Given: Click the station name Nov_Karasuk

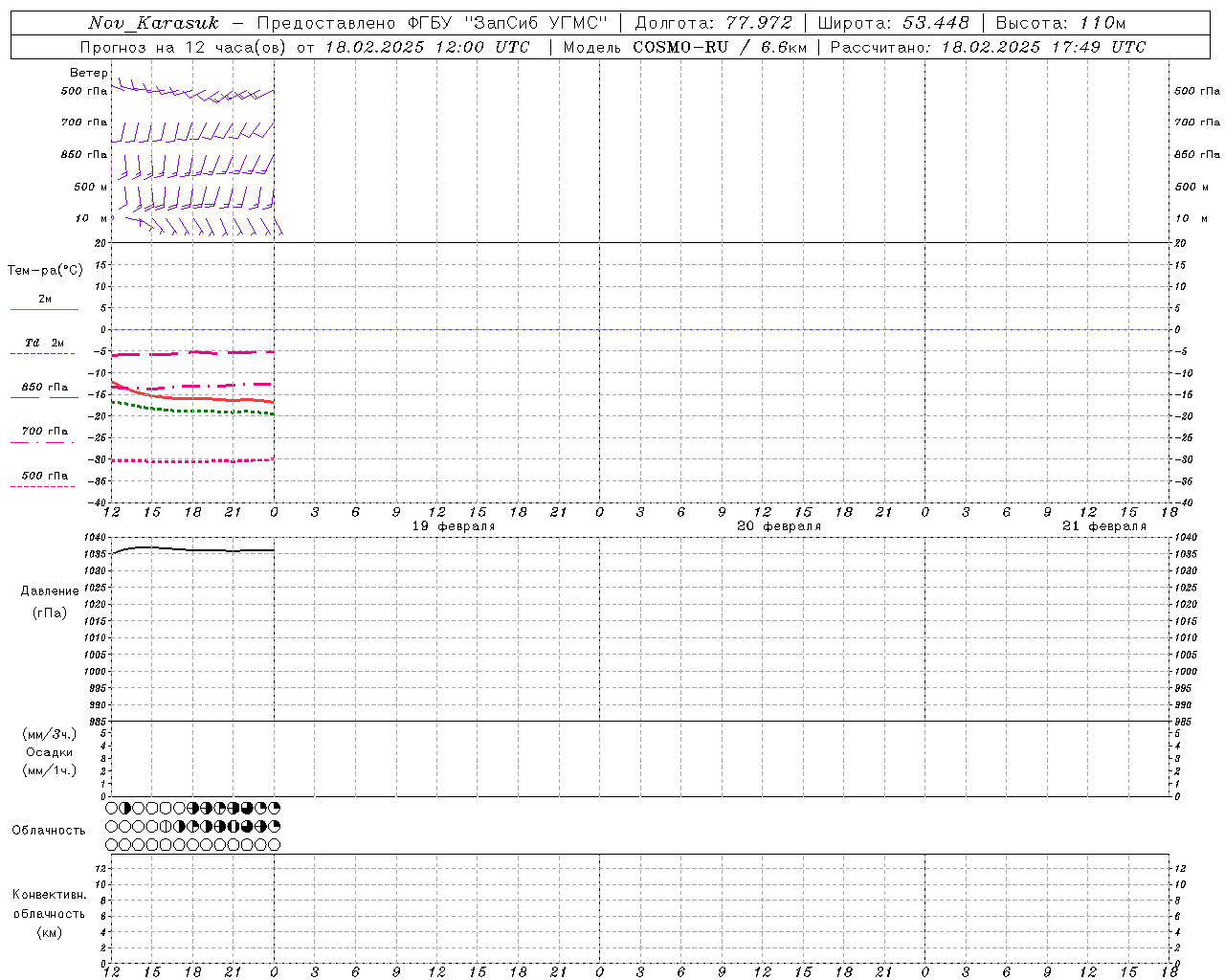Looking at the screenshot, I should [153, 23].
